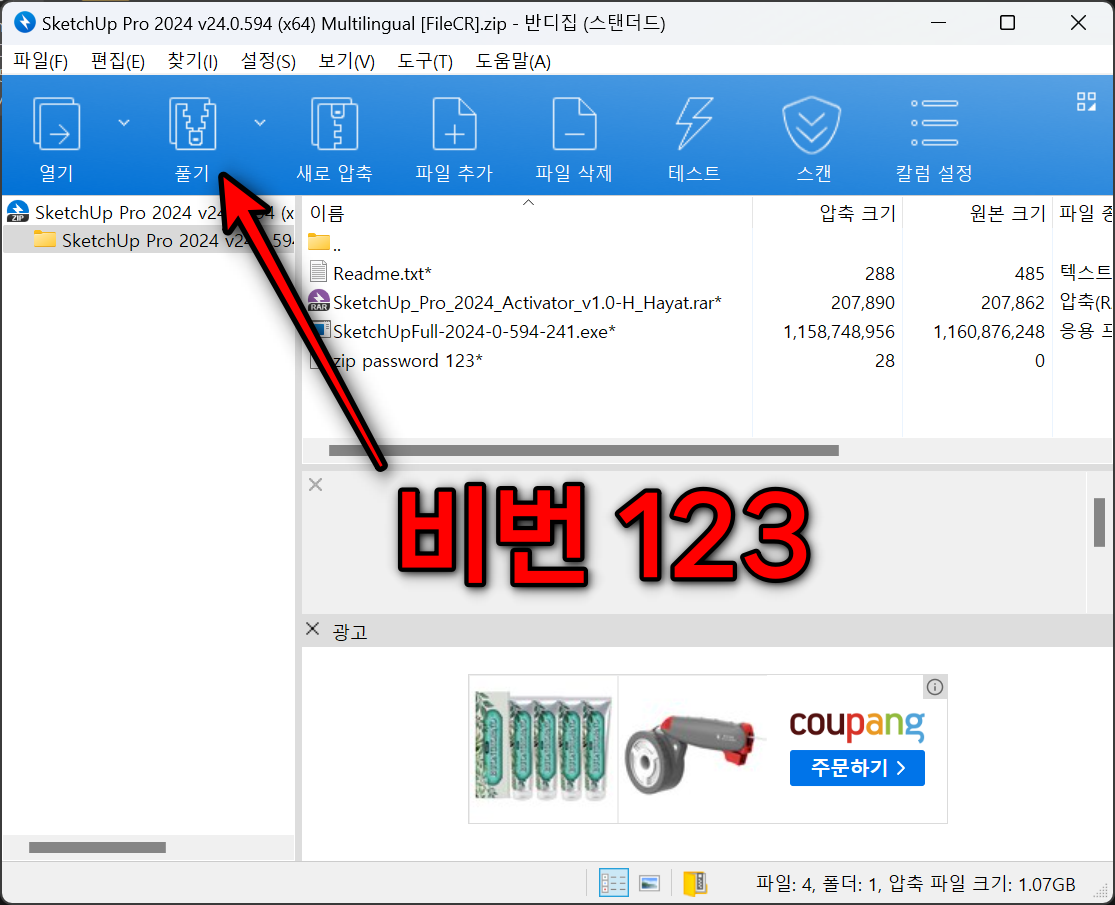Open the 도구(T) menu

click(x=425, y=62)
